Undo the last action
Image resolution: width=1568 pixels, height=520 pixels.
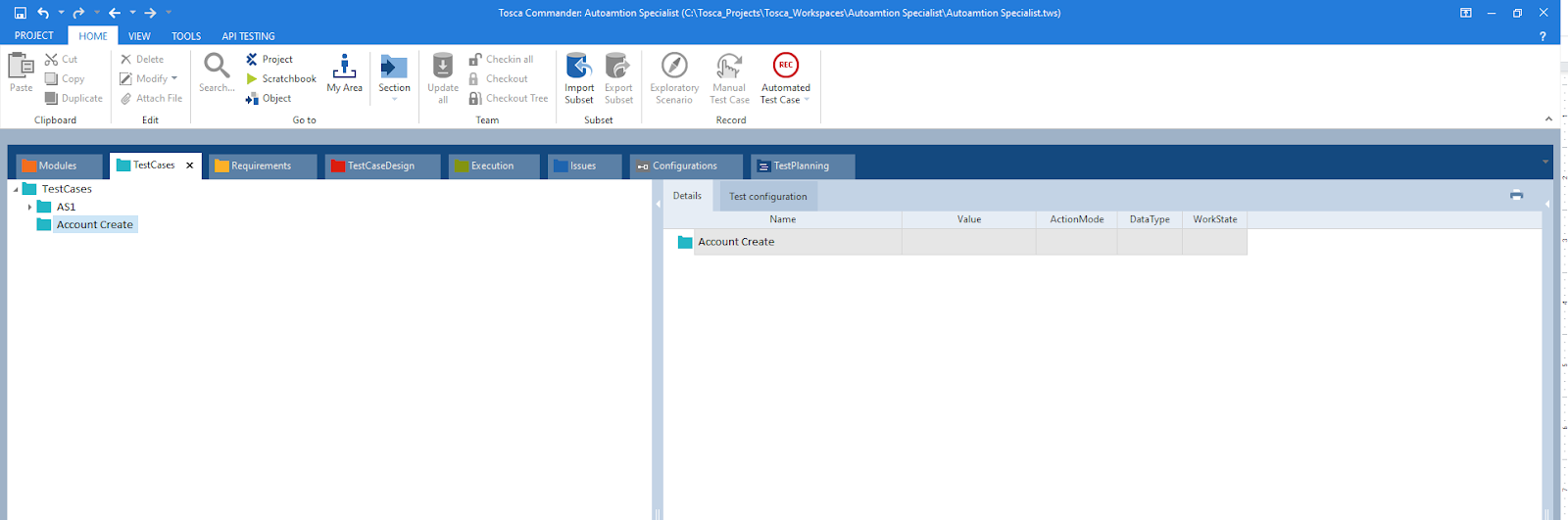pos(43,13)
